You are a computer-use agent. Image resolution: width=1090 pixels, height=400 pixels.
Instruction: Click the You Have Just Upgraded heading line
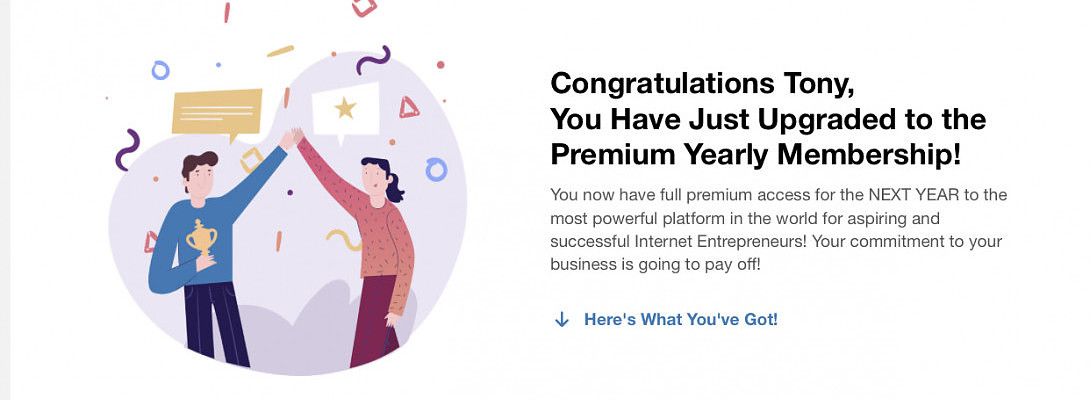tap(768, 119)
